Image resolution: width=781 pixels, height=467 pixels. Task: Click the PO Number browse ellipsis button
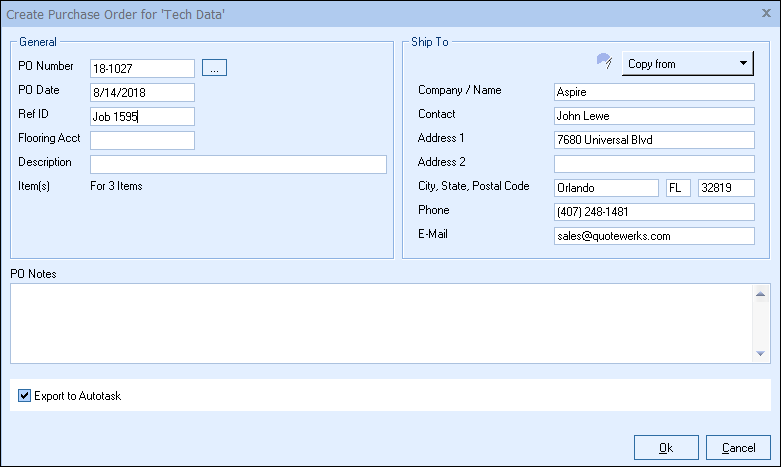215,67
